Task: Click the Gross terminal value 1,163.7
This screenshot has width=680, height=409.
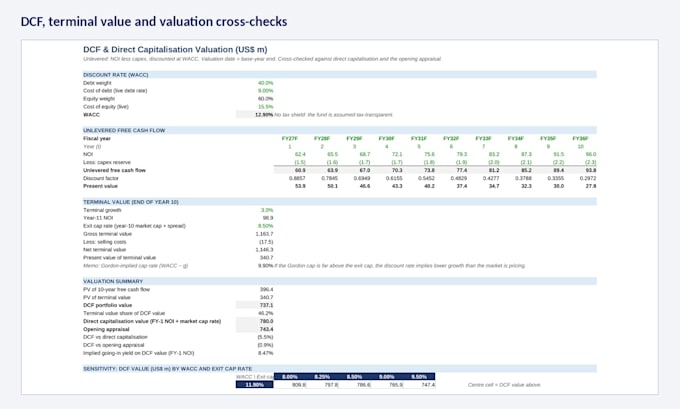Action: 265,234
